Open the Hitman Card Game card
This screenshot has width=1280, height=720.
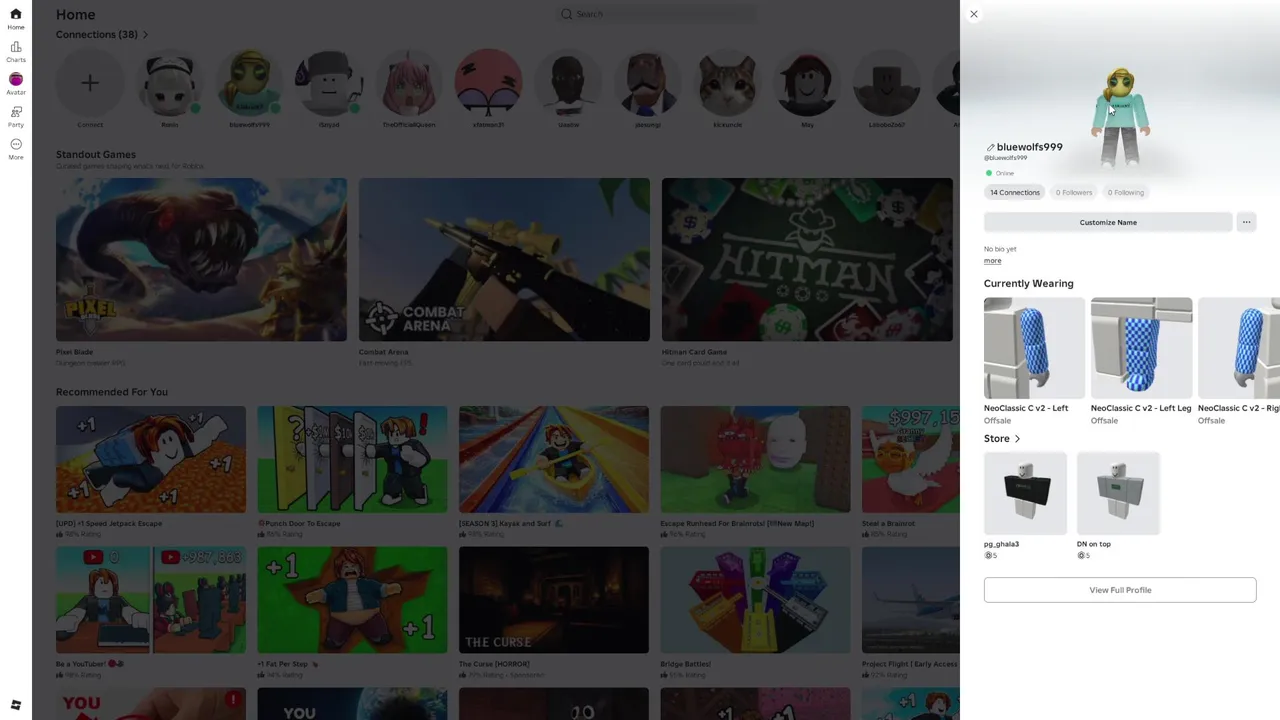(807, 260)
